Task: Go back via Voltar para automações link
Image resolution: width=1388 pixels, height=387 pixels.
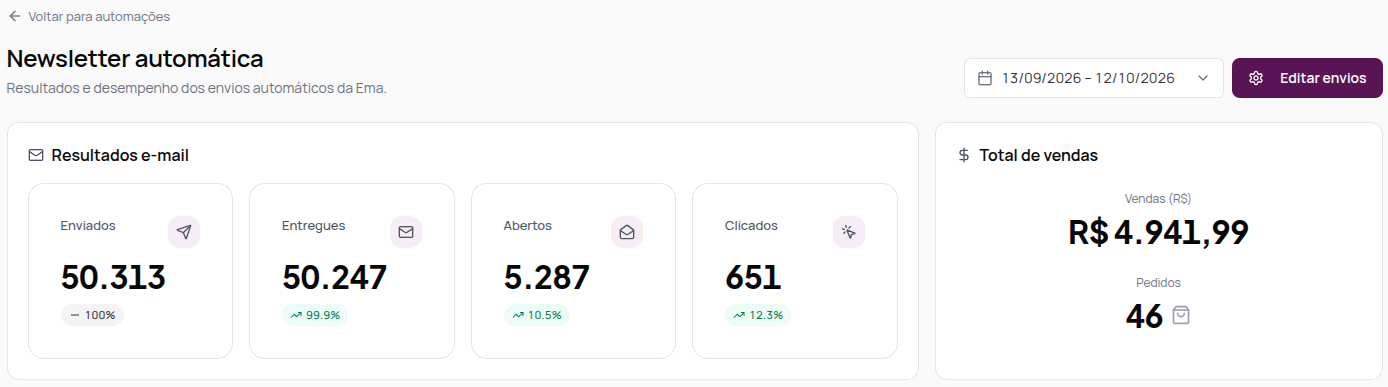Action: [x=88, y=16]
